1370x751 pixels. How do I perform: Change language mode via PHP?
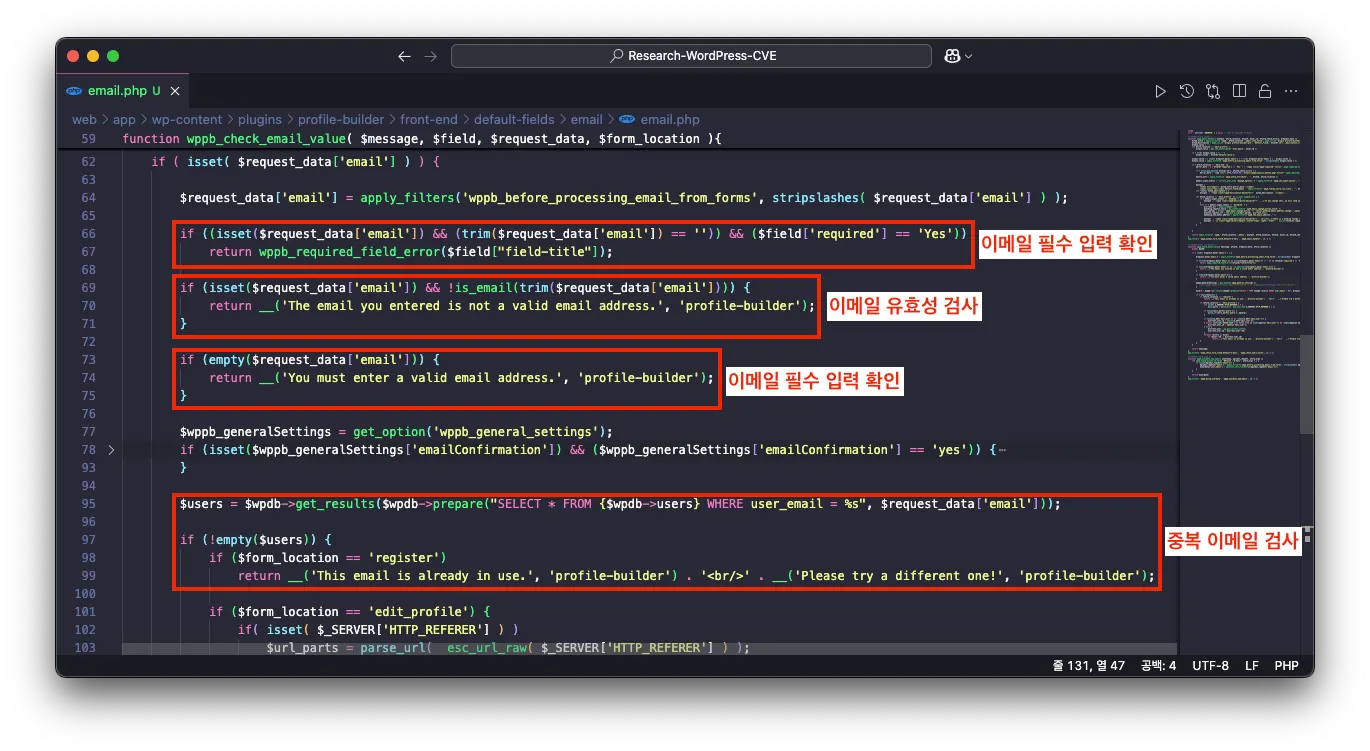pyautogui.click(x=1286, y=665)
